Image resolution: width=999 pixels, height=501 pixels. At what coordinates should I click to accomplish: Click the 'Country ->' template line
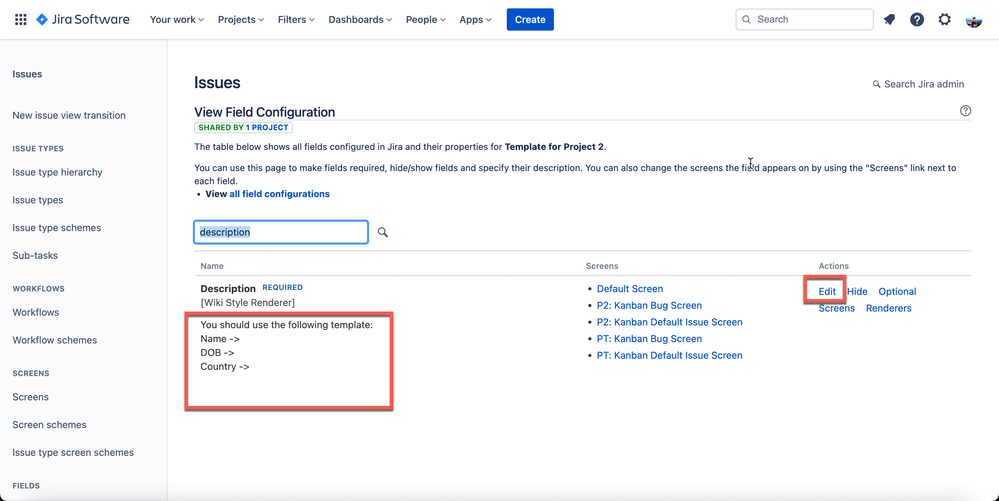225,367
